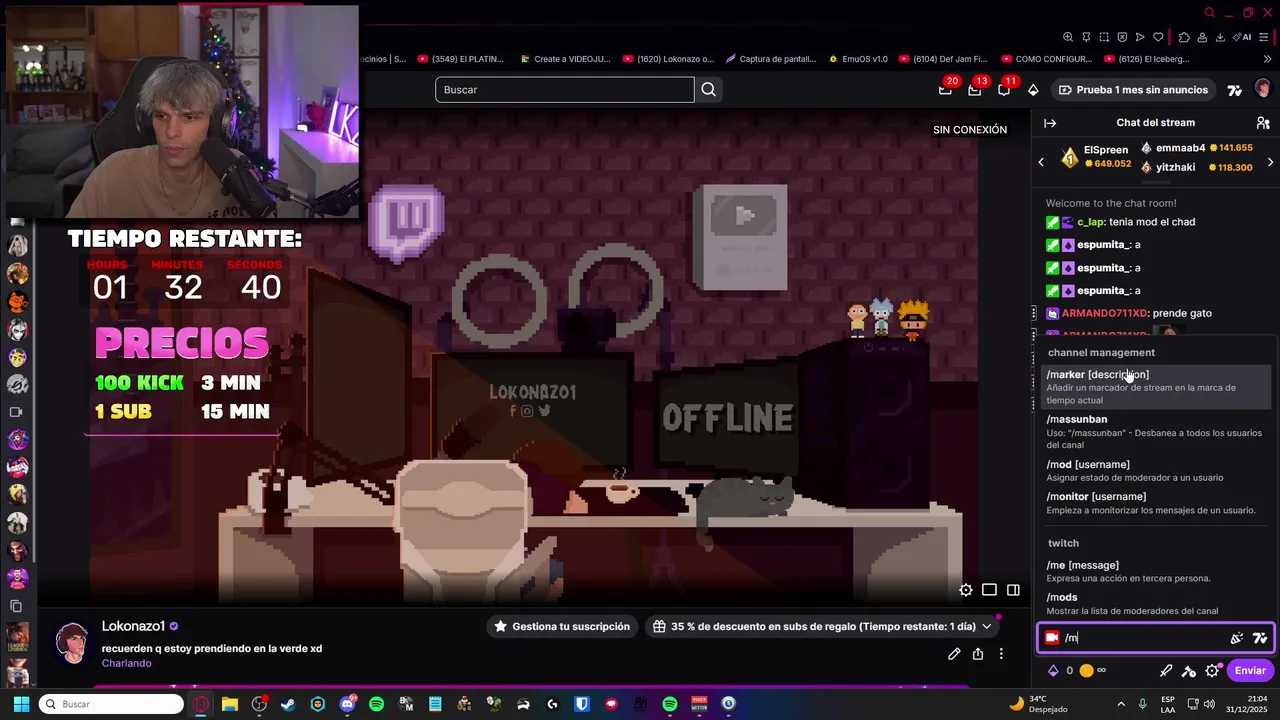Click the channel points gold coin icon
The image size is (1280, 720).
[x=1086, y=671]
